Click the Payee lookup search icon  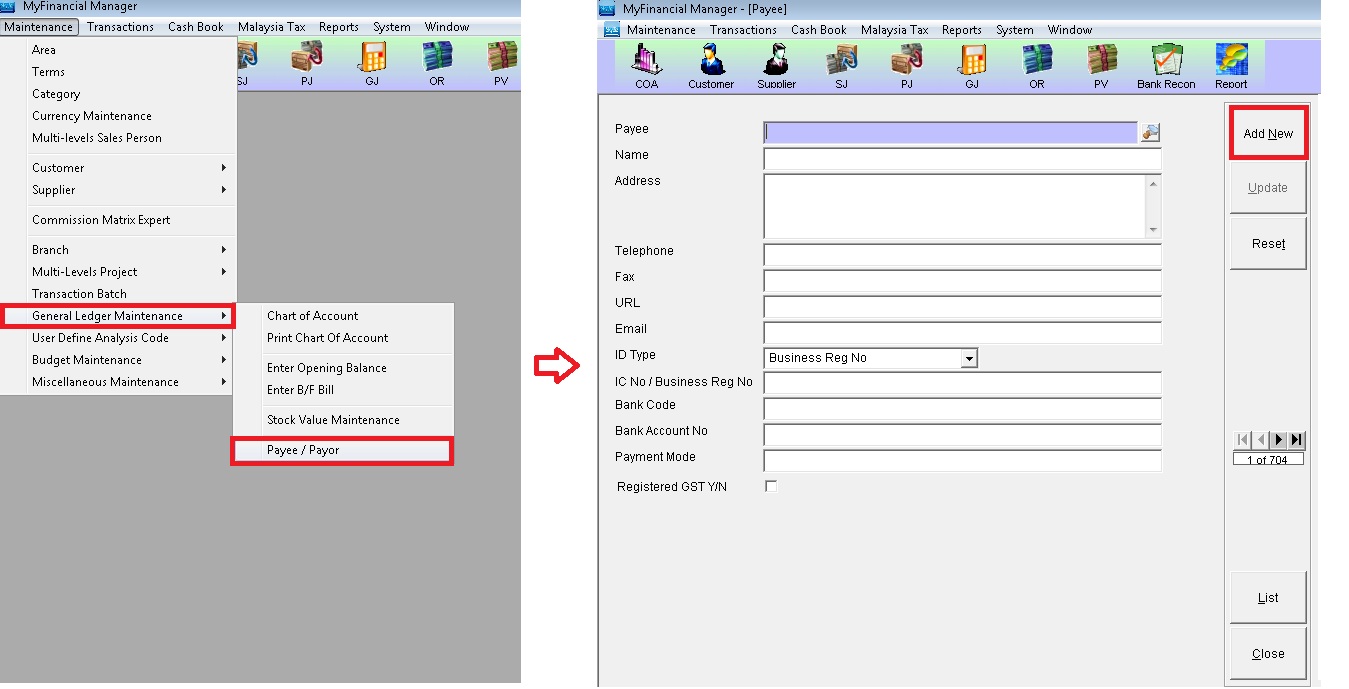pyautogui.click(x=1150, y=133)
